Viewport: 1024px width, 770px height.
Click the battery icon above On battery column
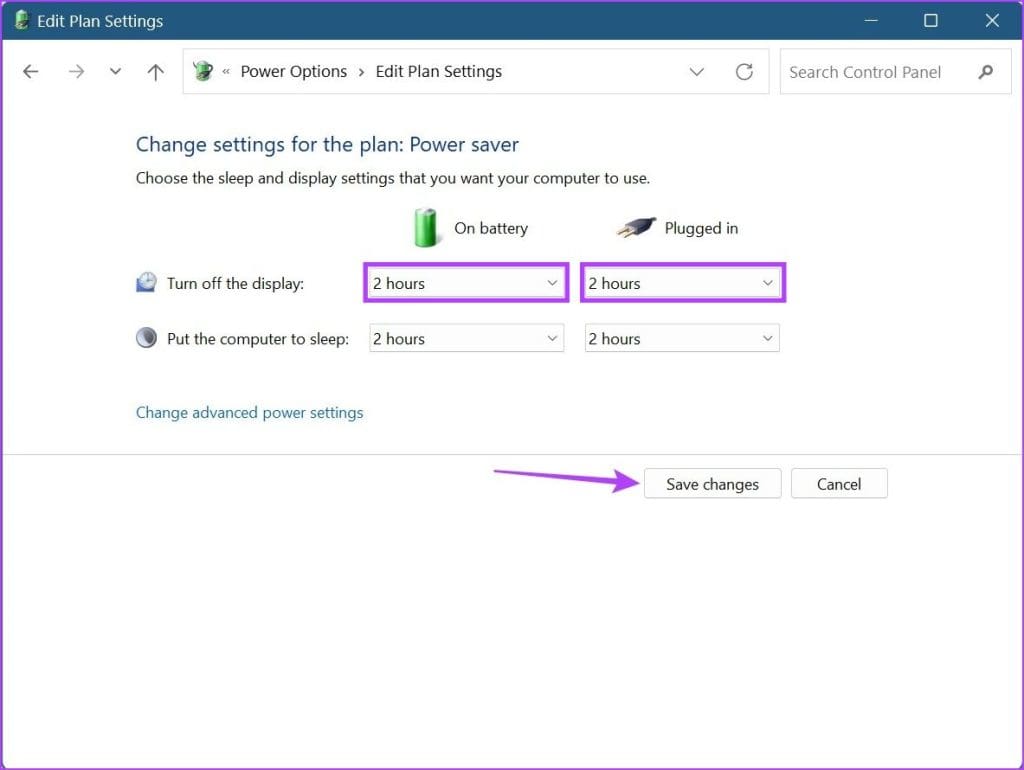point(424,227)
